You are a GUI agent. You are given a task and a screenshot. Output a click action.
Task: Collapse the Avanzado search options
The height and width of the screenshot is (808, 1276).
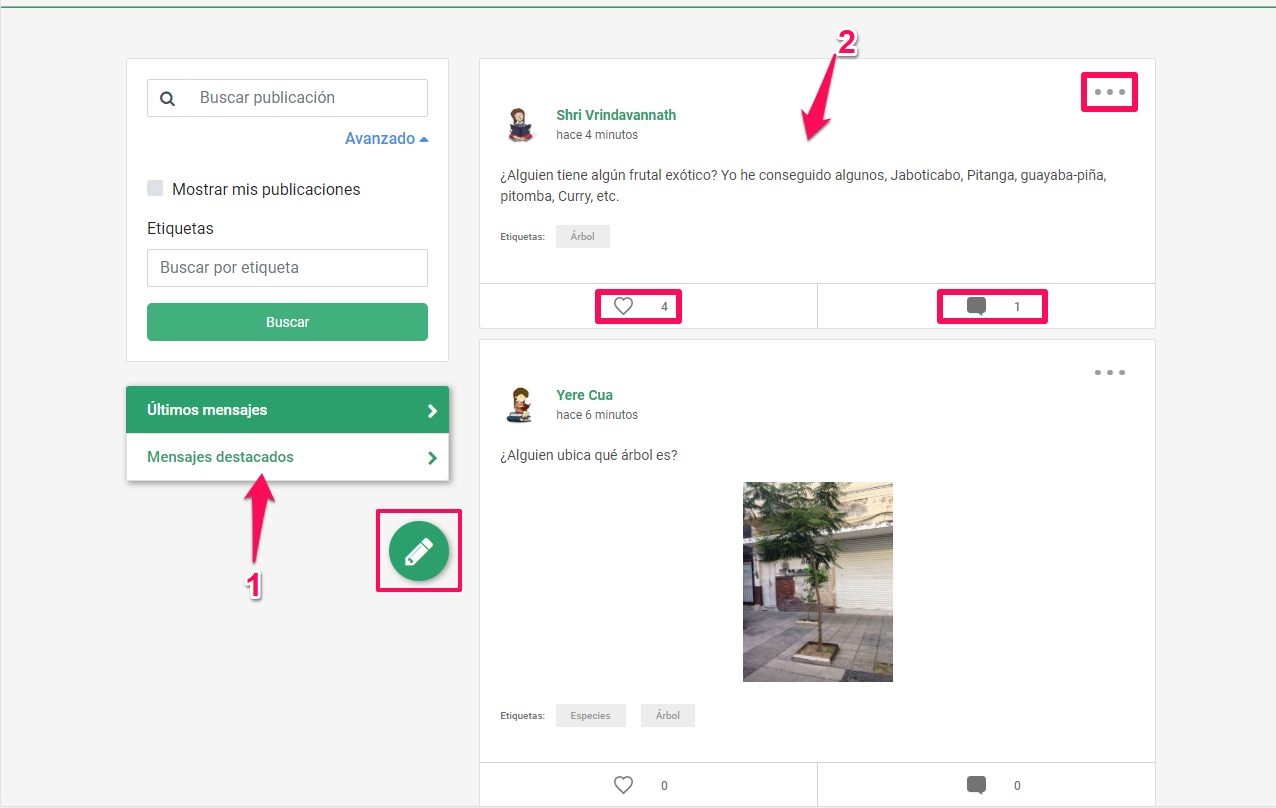coord(386,139)
